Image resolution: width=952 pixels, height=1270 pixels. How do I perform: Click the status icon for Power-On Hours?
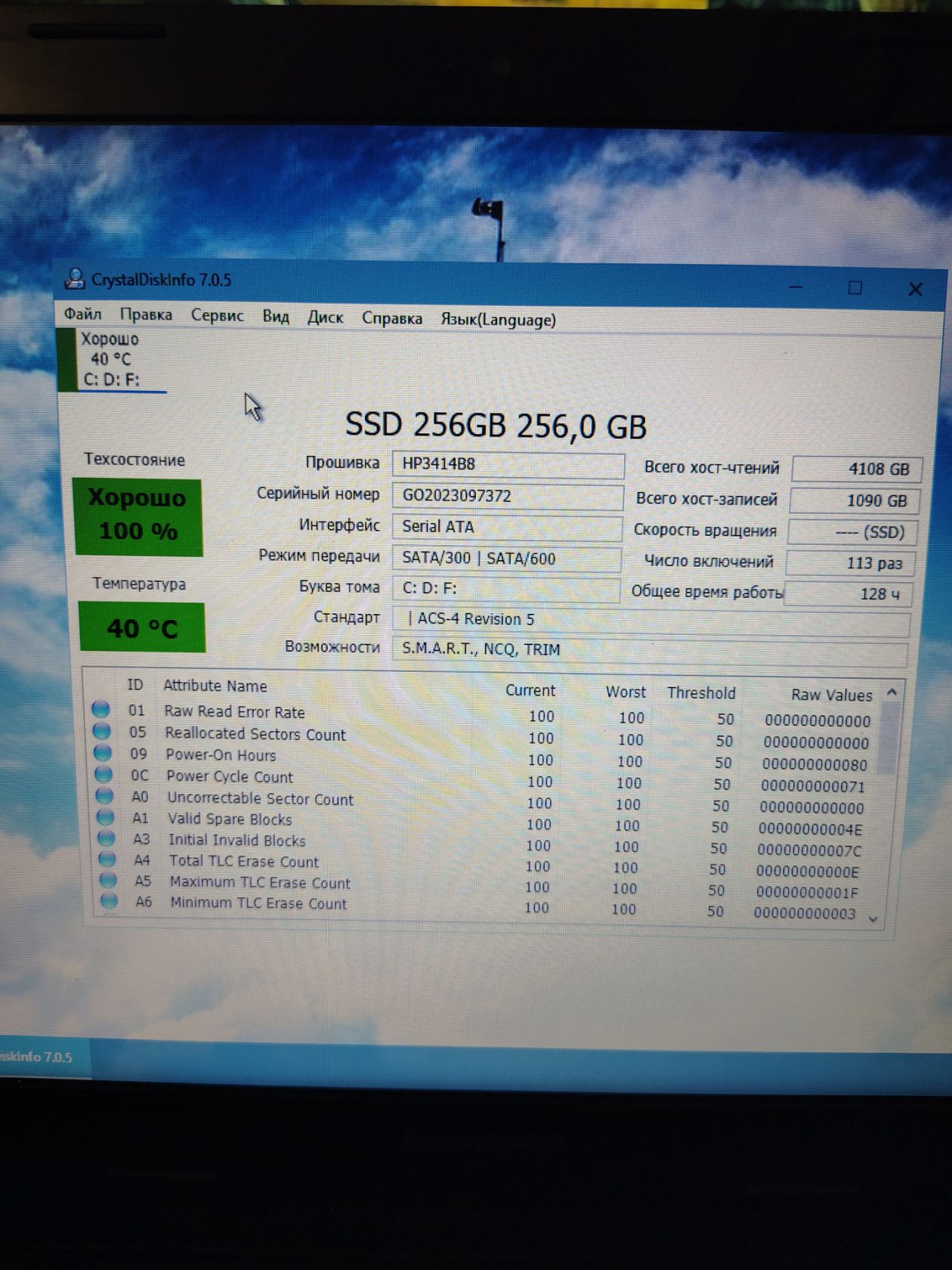pos(103,753)
